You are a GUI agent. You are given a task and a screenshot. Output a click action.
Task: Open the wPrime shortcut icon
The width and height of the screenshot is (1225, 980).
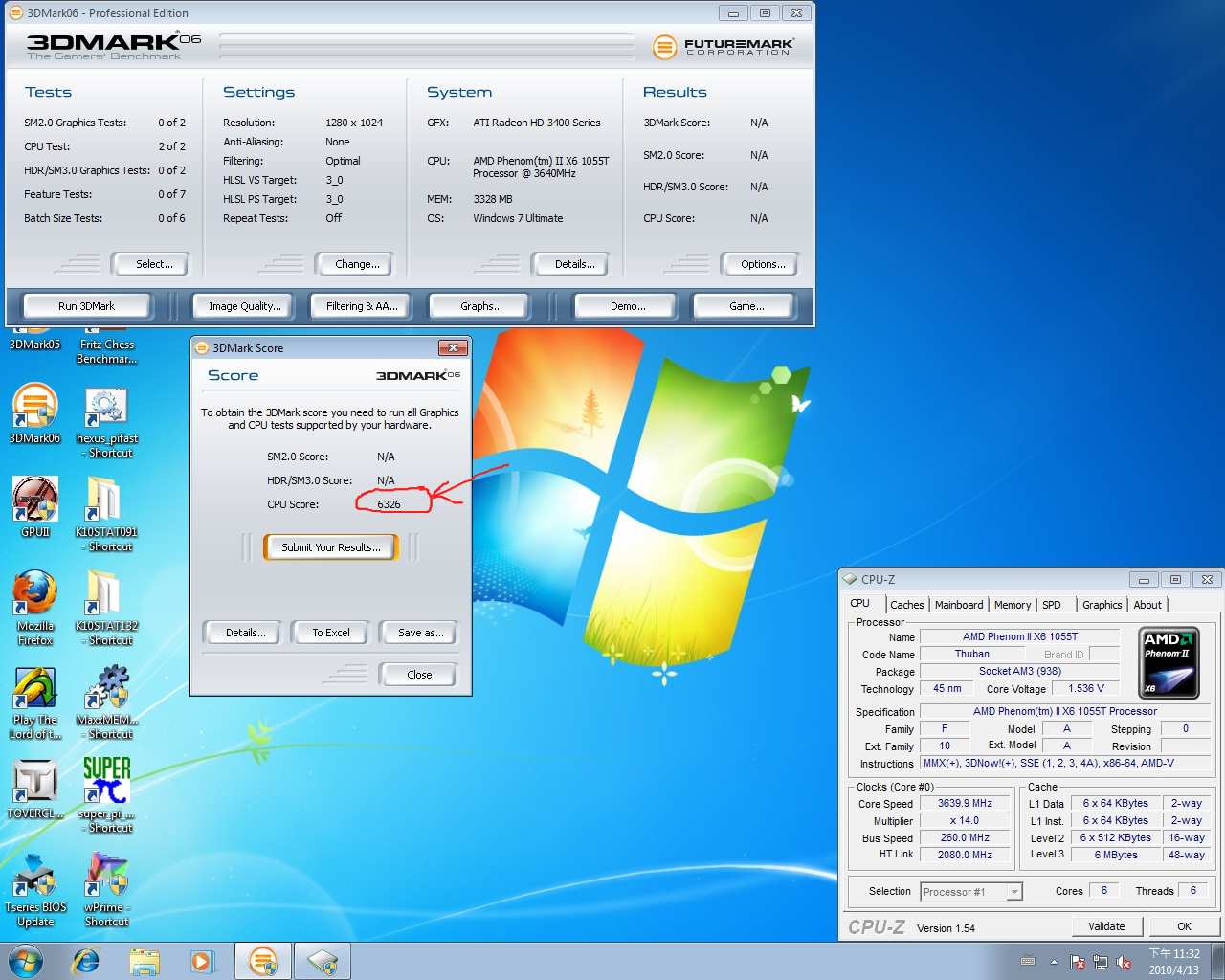106,889
